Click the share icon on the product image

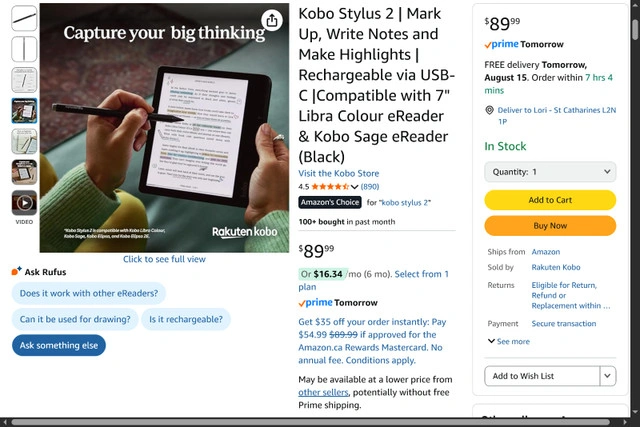[272, 20]
